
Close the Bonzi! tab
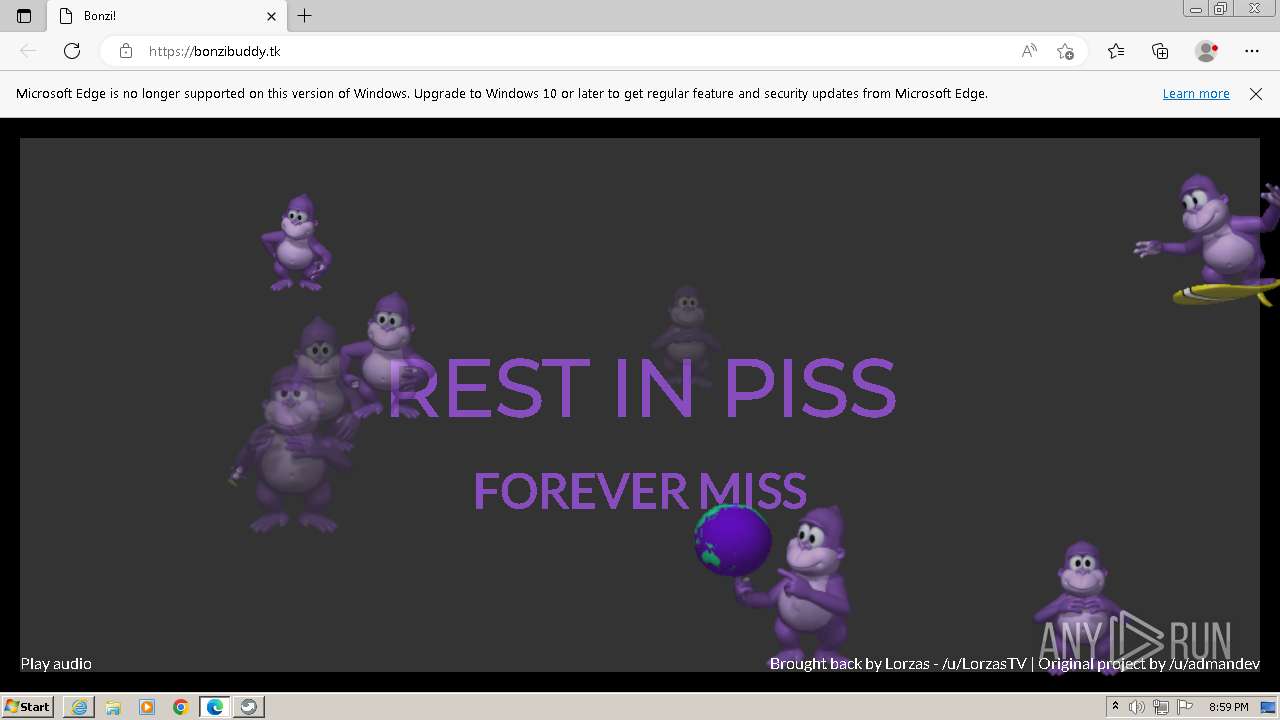(x=271, y=16)
